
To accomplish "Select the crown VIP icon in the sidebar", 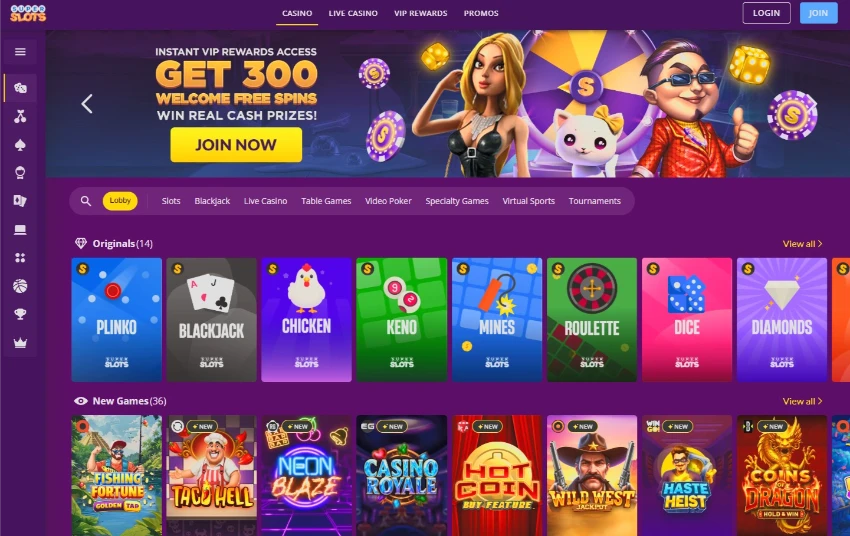I will [x=20, y=343].
